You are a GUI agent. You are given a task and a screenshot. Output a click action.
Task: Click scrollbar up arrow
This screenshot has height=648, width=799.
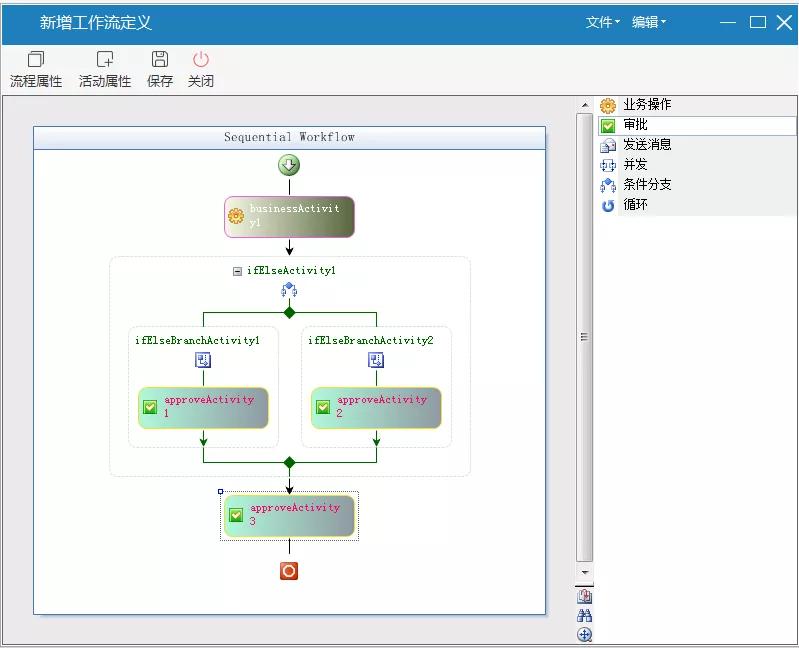pyautogui.click(x=584, y=105)
